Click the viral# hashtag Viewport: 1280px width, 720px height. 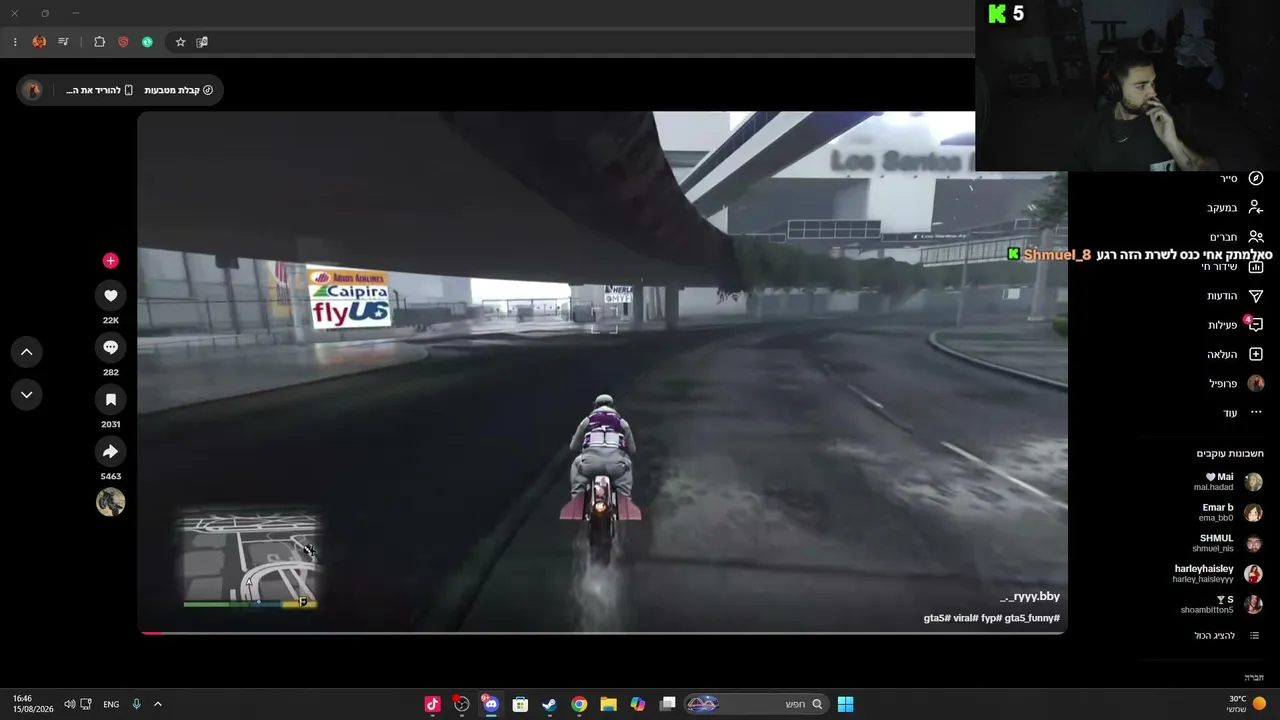tap(966, 618)
